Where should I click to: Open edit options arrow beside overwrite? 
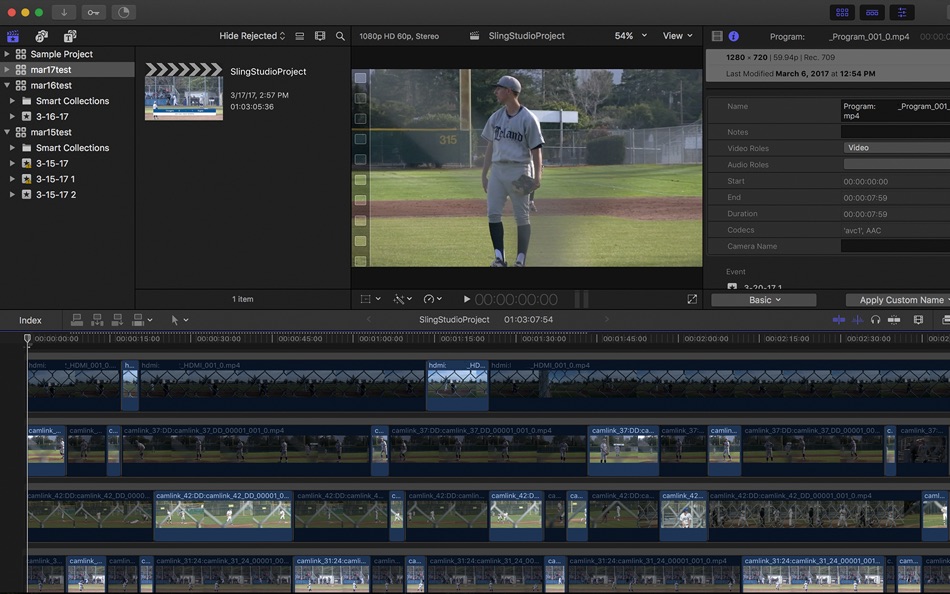(150, 320)
